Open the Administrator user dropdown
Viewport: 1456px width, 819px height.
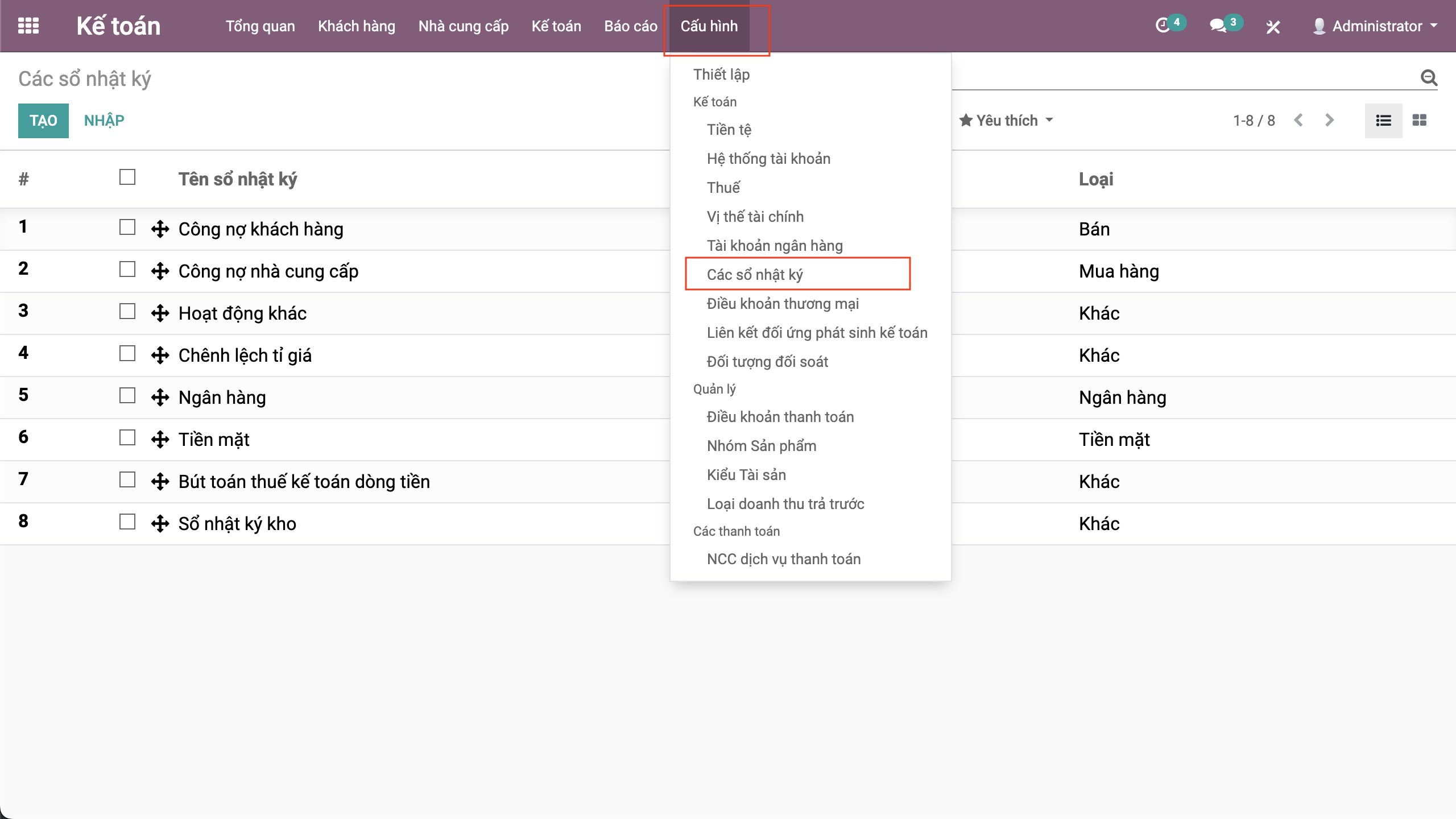pyautogui.click(x=1376, y=26)
